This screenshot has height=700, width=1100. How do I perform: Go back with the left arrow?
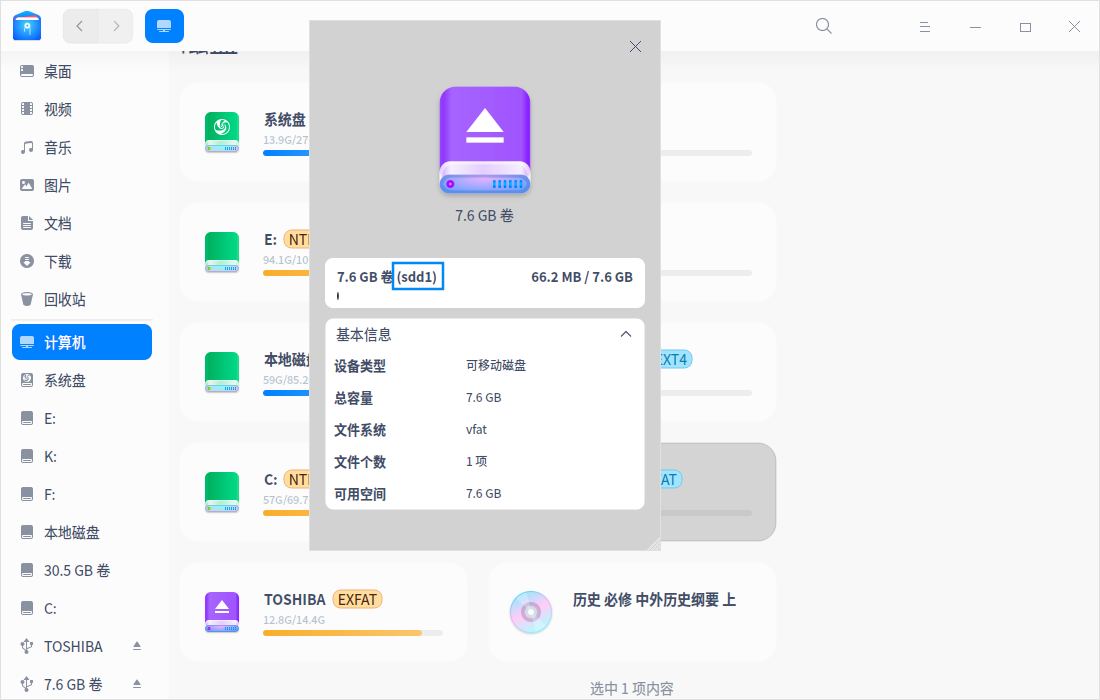click(x=80, y=26)
